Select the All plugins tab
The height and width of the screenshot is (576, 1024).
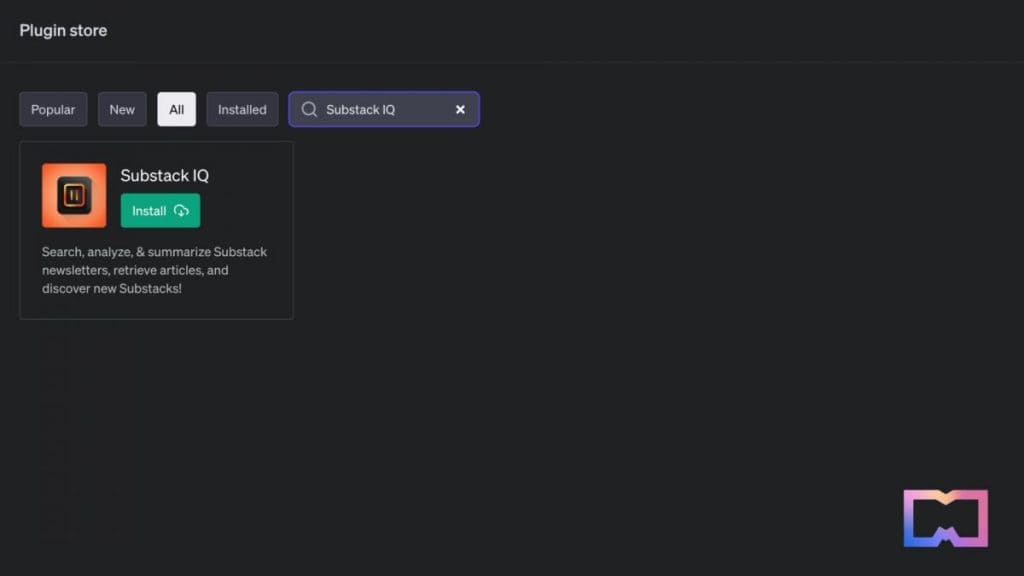[176, 109]
